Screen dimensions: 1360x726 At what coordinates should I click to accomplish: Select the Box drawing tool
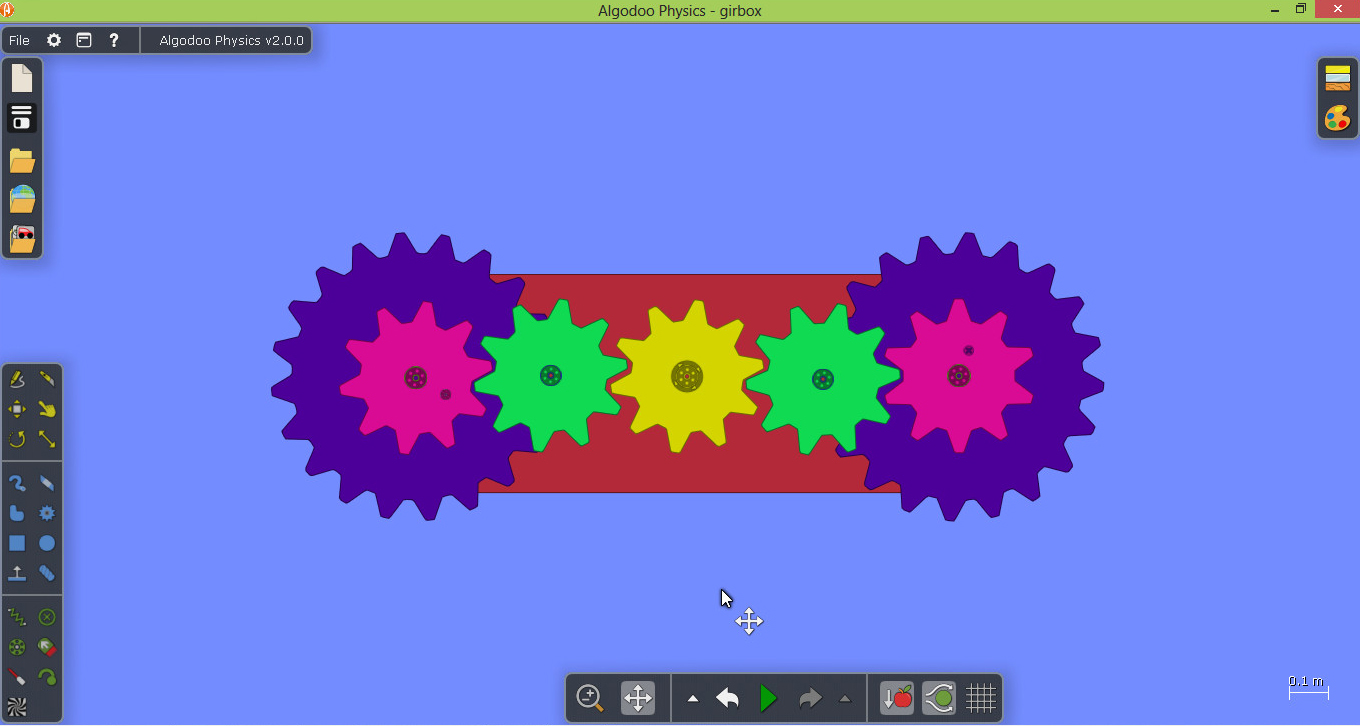point(17,543)
